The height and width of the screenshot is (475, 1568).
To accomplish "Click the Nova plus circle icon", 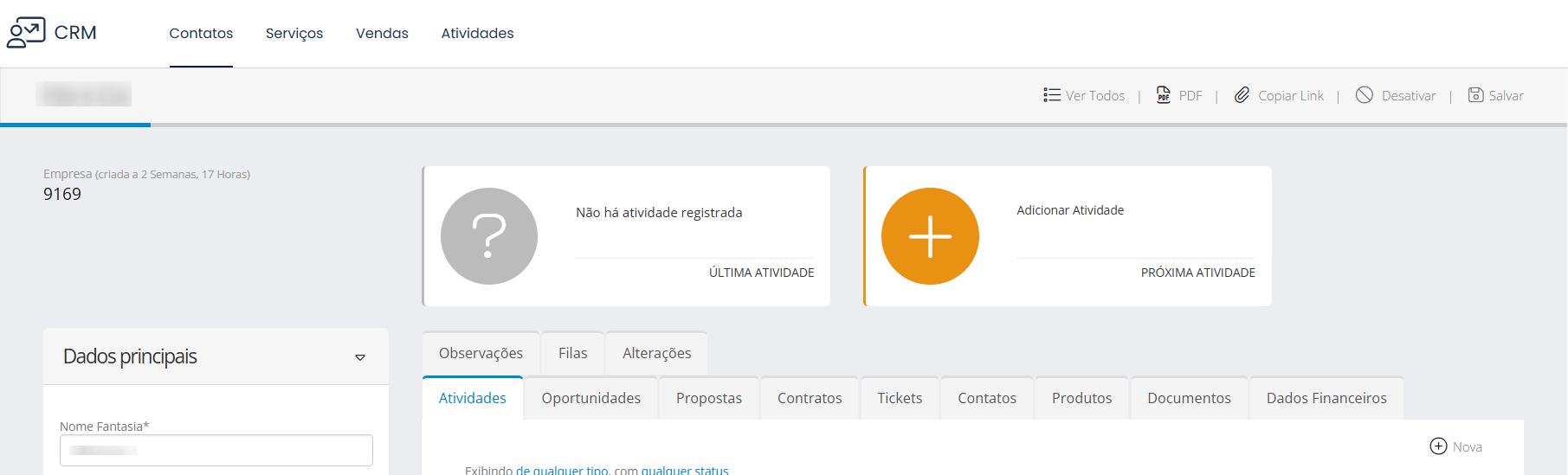I will 1438,446.
